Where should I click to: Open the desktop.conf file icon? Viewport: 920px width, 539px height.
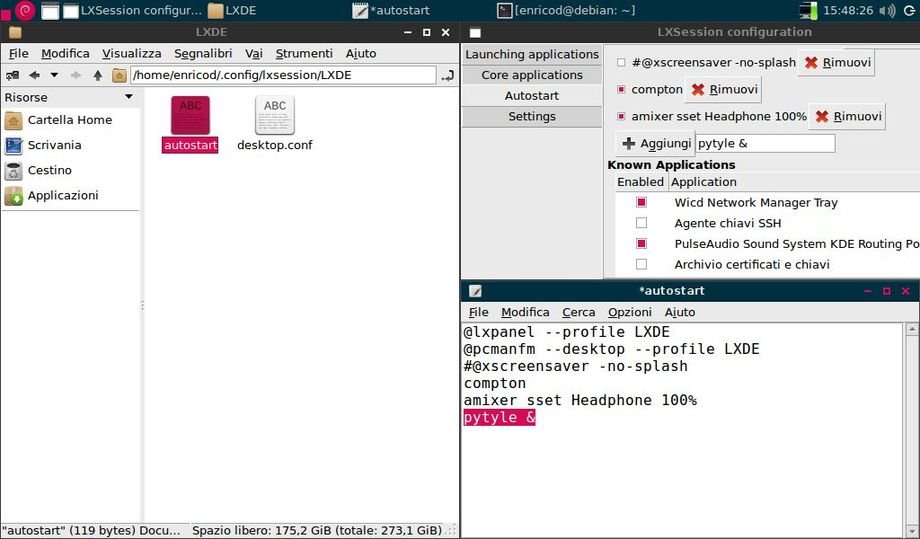point(274,117)
